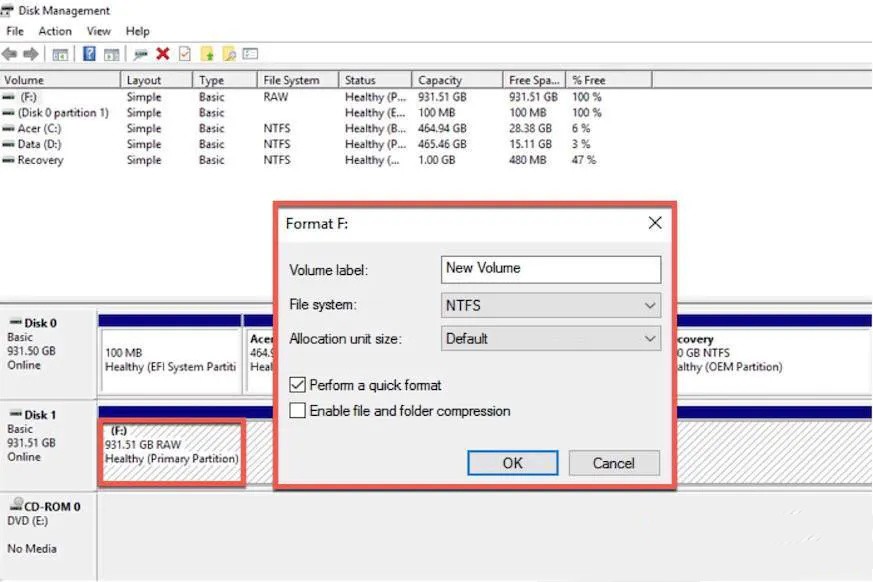The width and height of the screenshot is (873, 582).
Task: Select the Recovery volume name in list
Action: coord(40,160)
